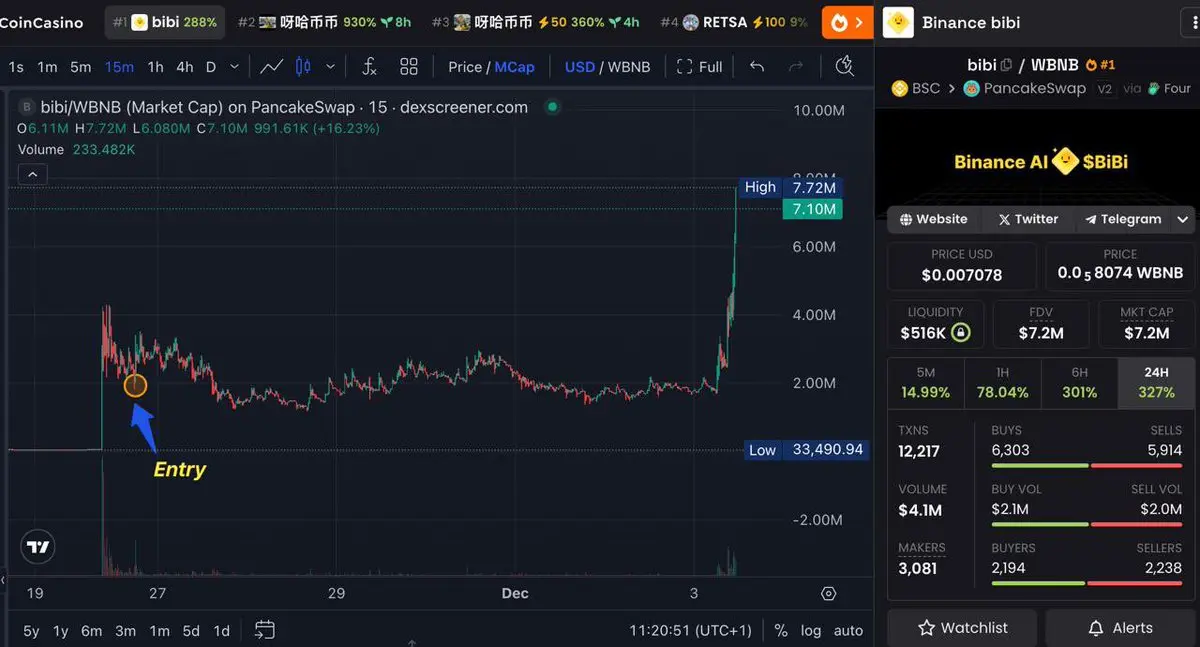Open trending #2 token 930%
This screenshot has width=1200, height=647.
tap(324, 22)
